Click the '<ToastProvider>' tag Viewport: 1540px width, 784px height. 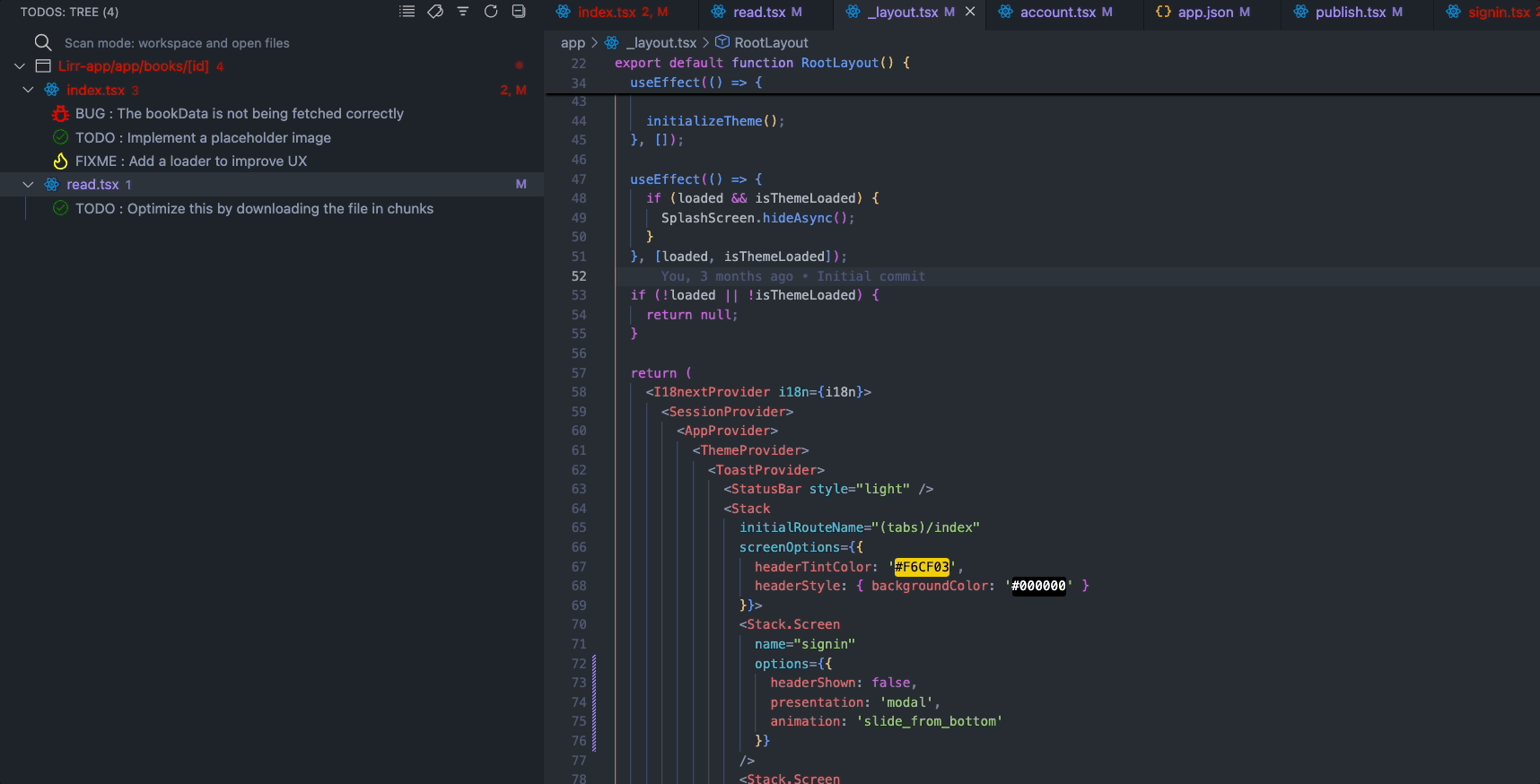[766, 470]
